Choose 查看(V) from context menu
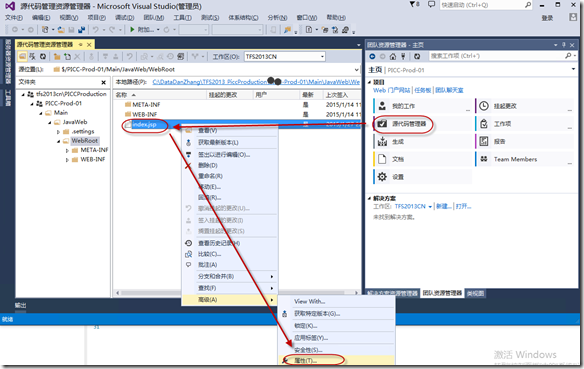Viewport: 584px width, 369px height. tap(229, 130)
